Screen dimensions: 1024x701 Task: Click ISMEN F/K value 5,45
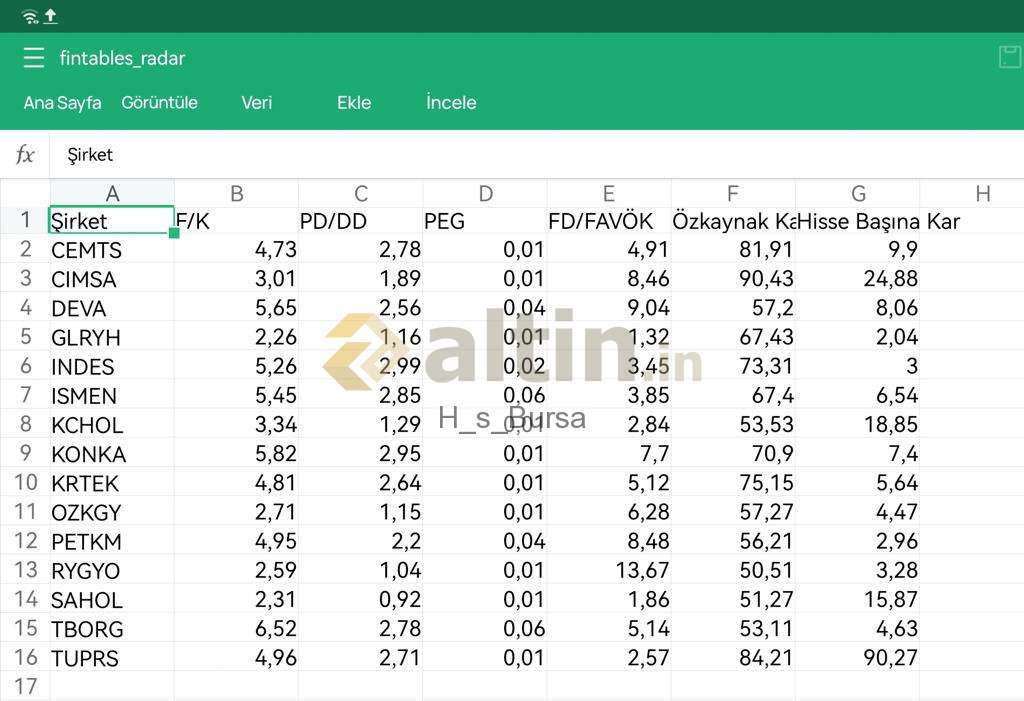pyautogui.click(x=236, y=395)
